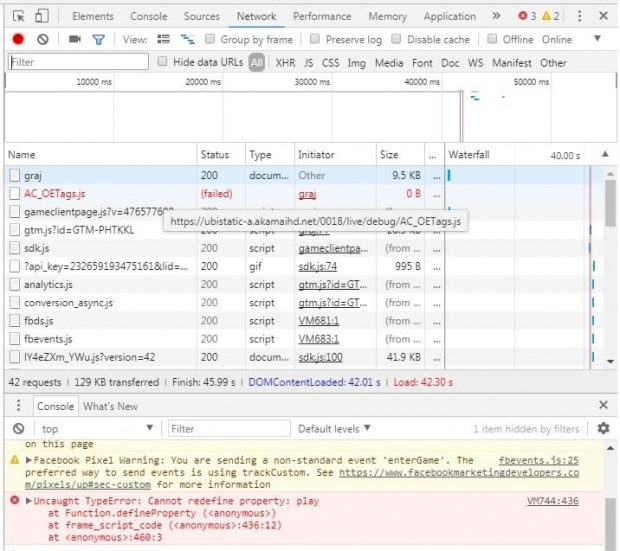Select the document icon beside graj
Viewport: 620px width, 551px height.
click(15, 175)
